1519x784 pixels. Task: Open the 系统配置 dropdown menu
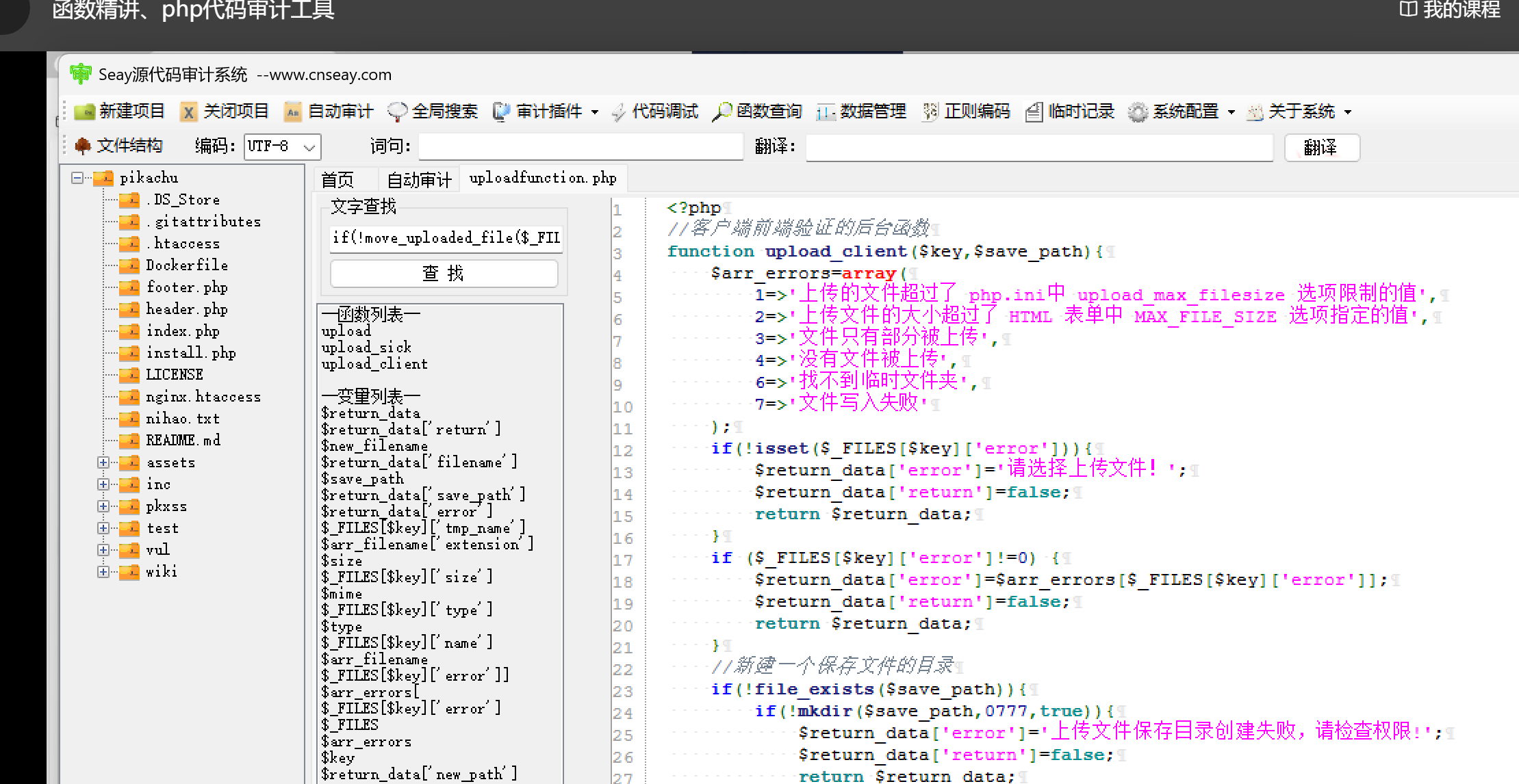[1231, 112]
